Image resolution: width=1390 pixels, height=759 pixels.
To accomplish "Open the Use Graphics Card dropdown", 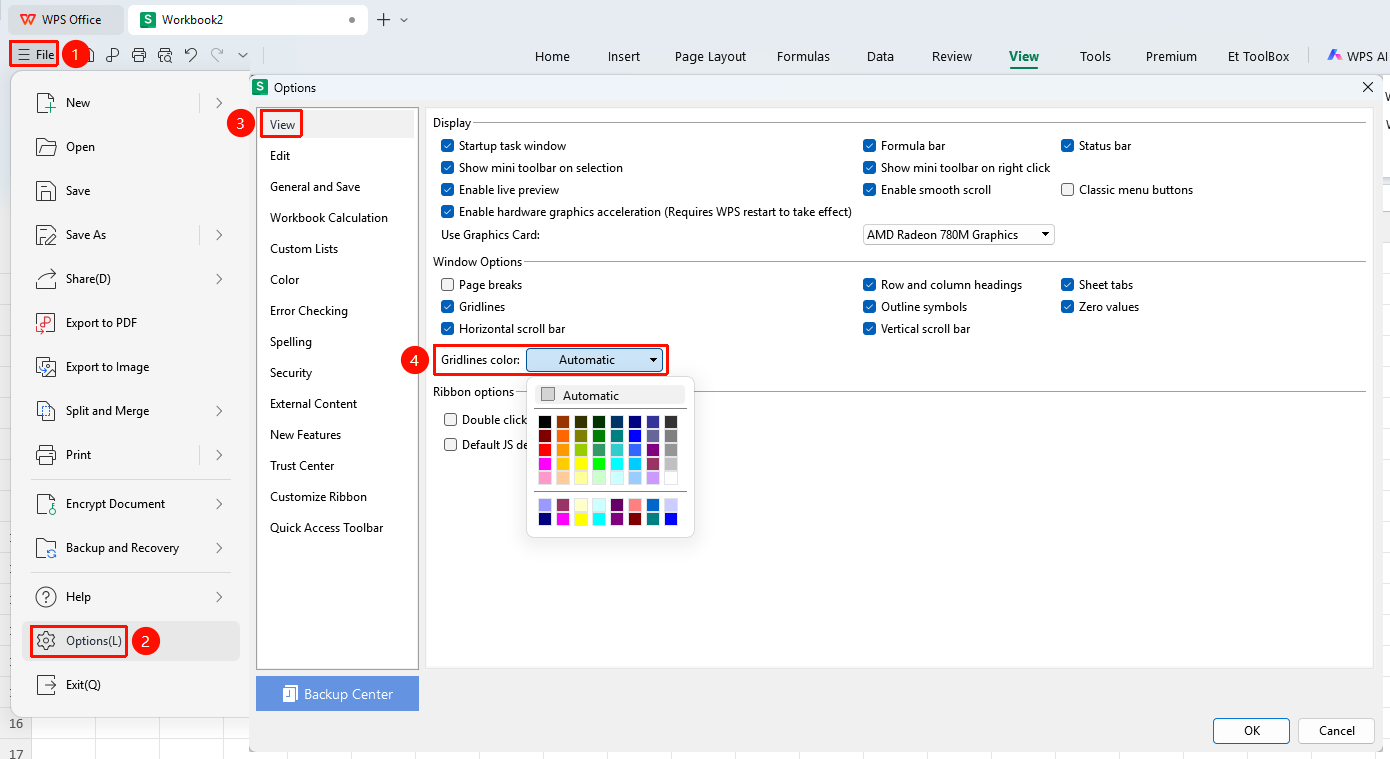I will (x=959, y=235).
